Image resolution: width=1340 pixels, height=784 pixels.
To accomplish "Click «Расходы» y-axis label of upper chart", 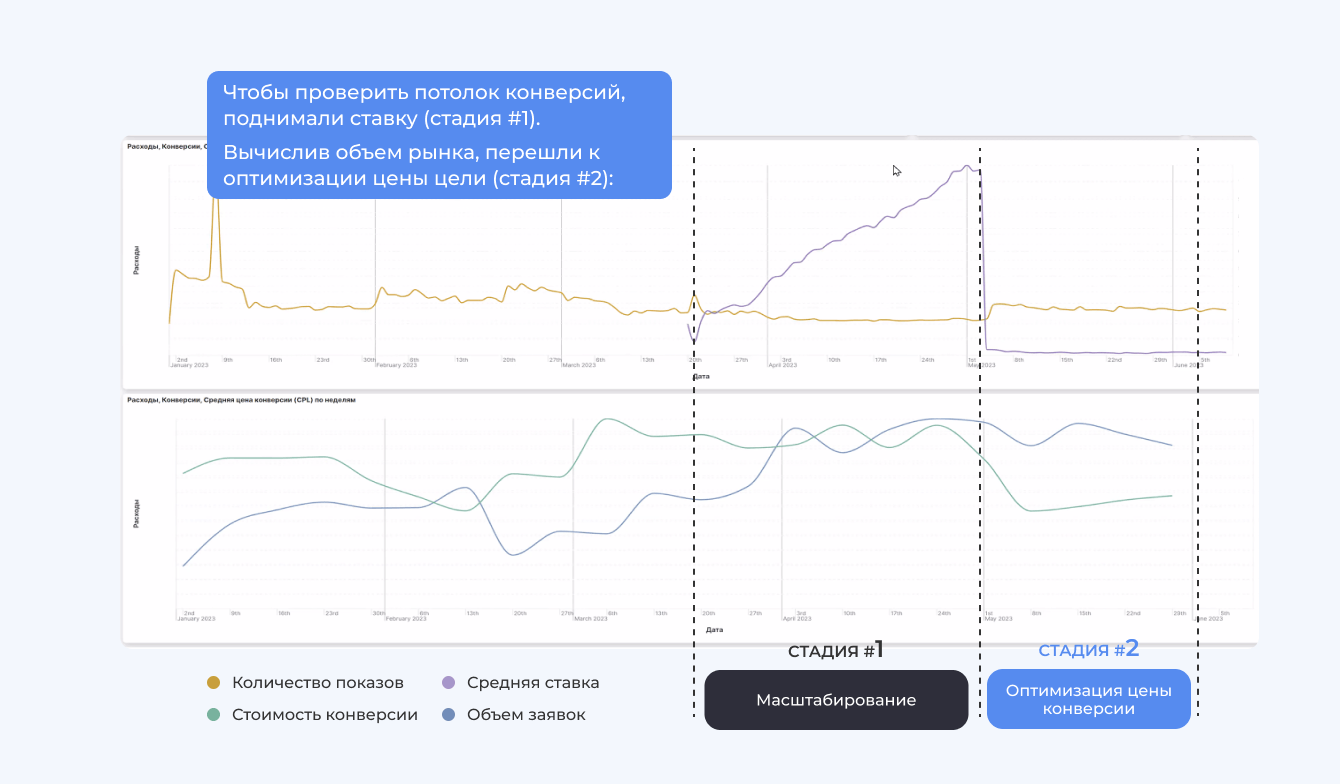I will [137, 260].
